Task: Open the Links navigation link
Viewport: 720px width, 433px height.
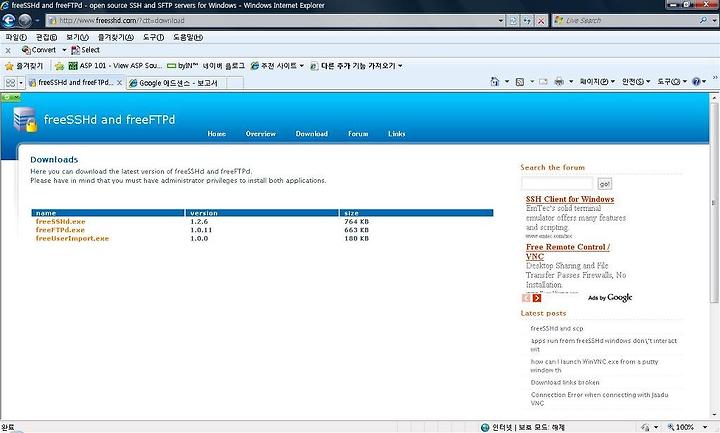Action: (396, 134)
